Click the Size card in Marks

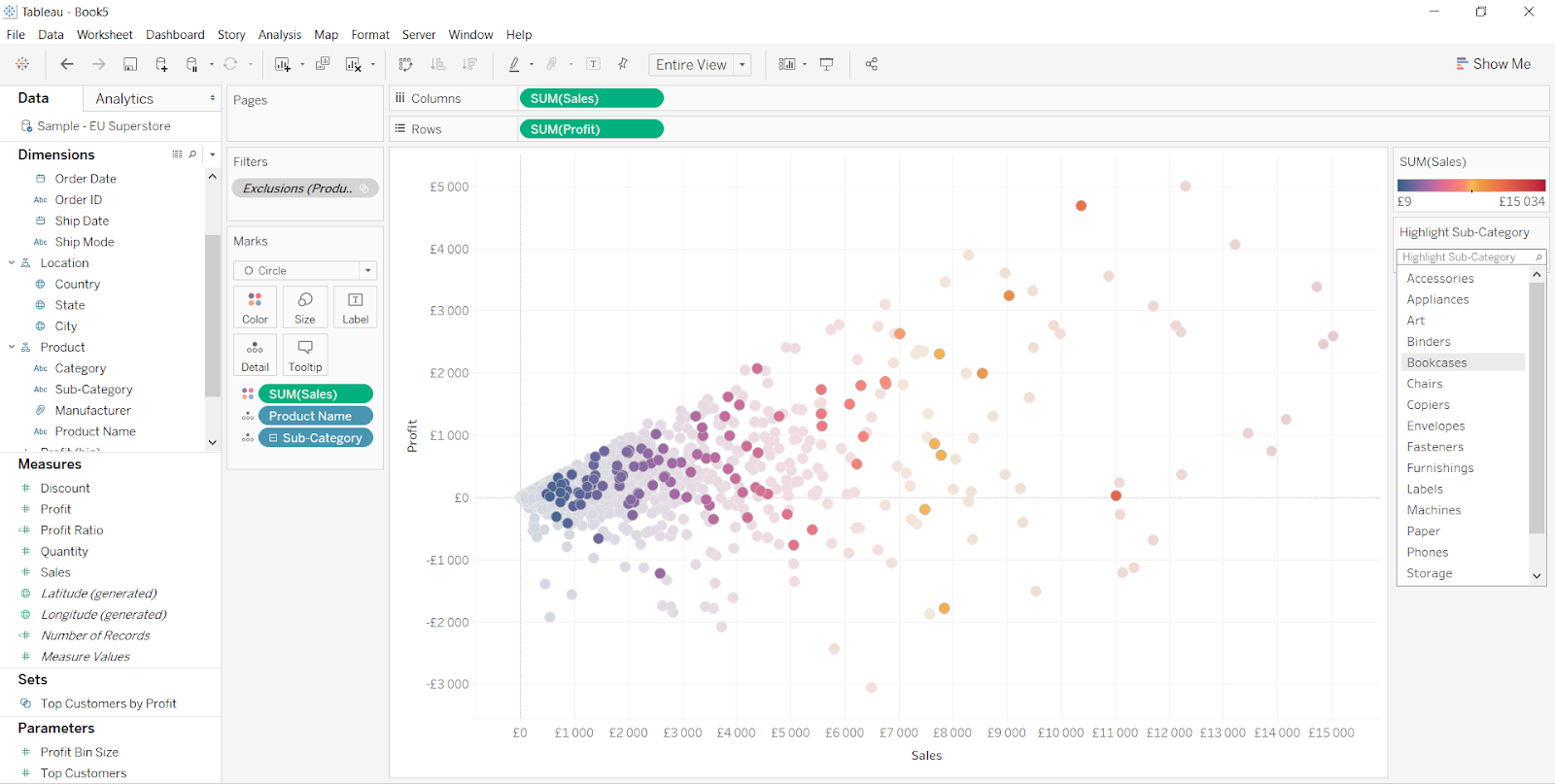305,307
